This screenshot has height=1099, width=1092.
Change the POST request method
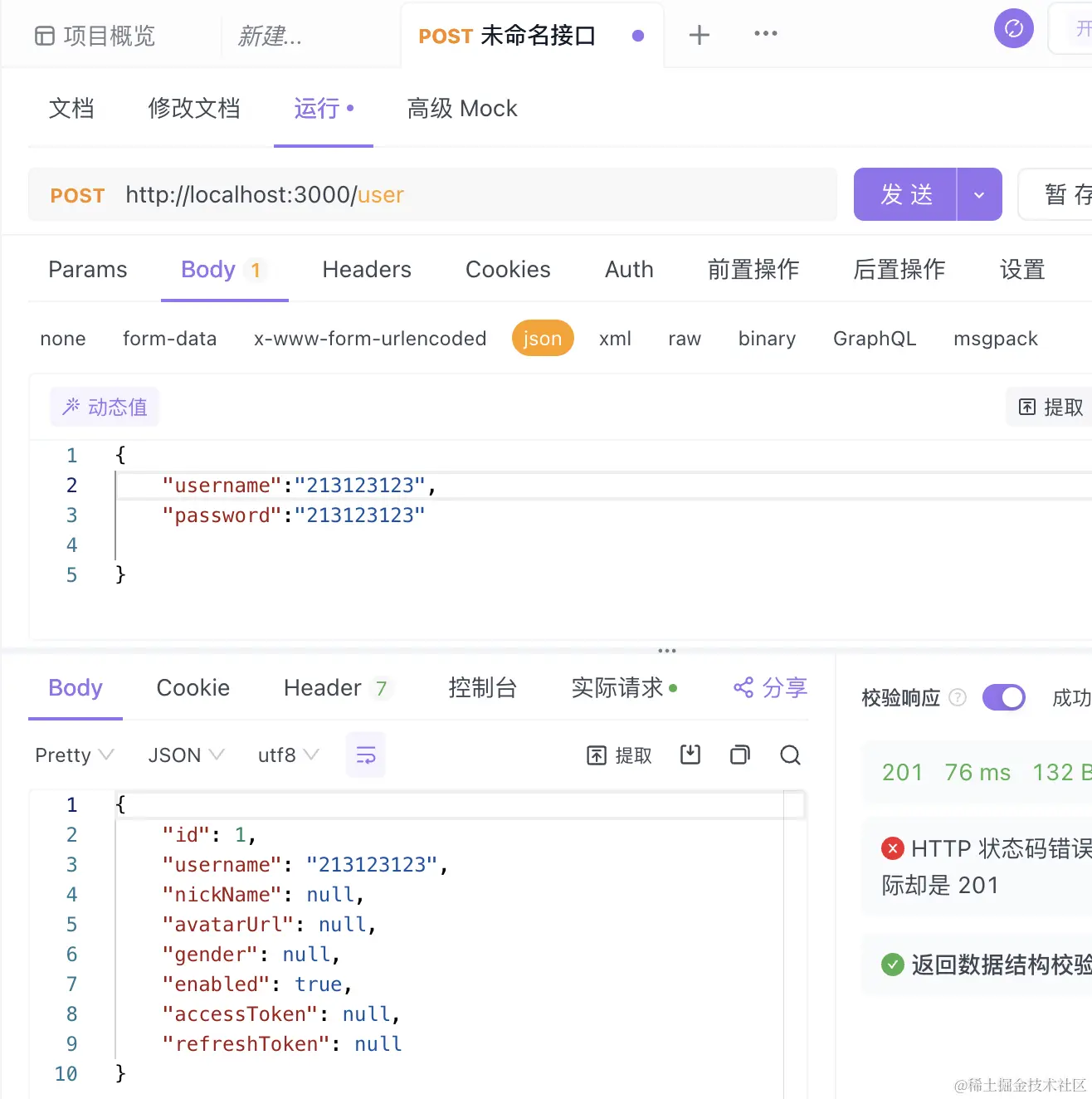pyautogui.click(x=78, y=196)
